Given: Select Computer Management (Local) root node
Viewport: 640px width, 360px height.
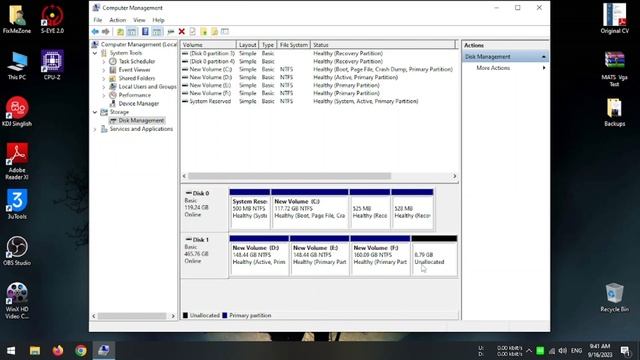Looking at the screenshot, I should (138, 44).
